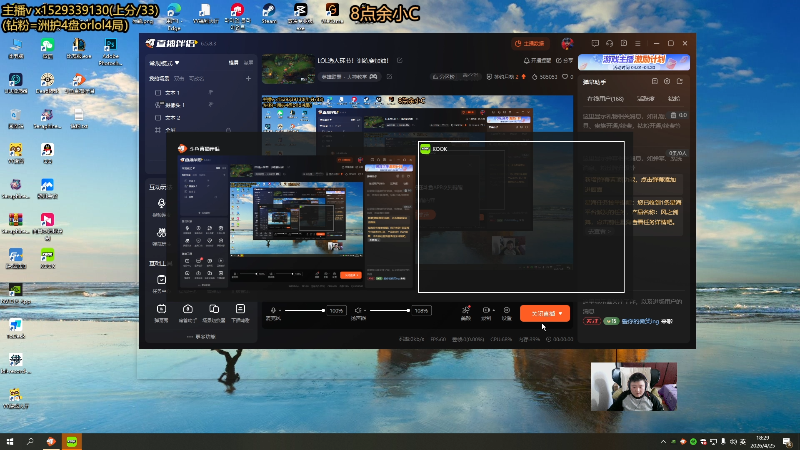800x450 pixels.
Task: Edit the stream title with pencil icon
Action: pos(399,60)
